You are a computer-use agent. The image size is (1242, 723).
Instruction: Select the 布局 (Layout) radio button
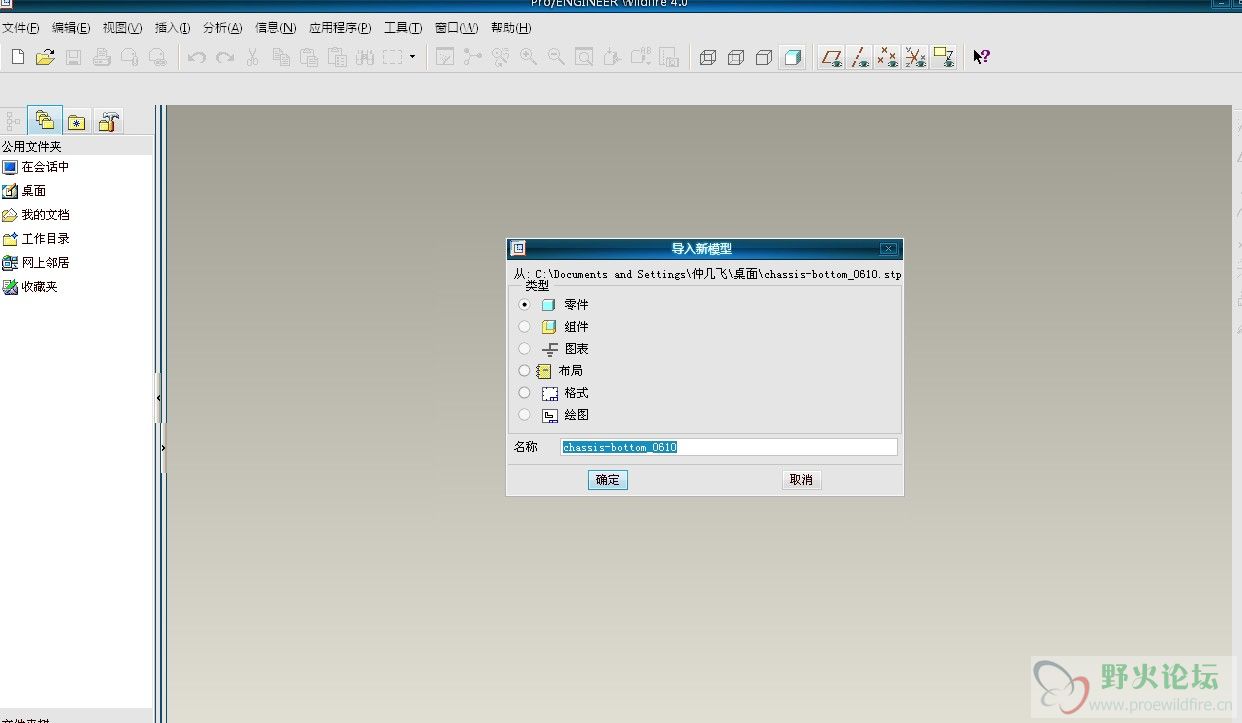coord(524,370)
